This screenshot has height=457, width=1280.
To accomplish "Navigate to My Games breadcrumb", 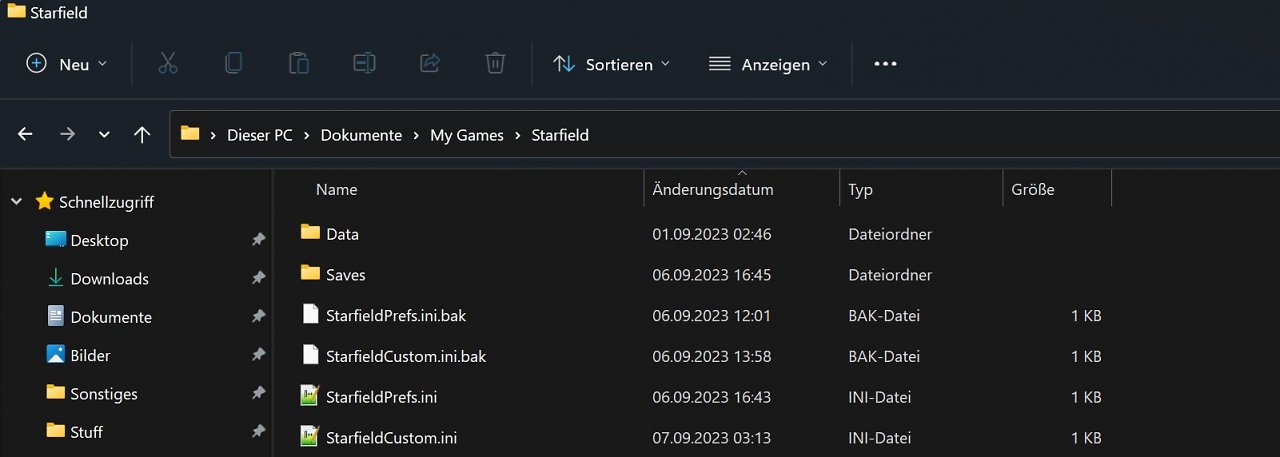I will [x=467, y=135].
